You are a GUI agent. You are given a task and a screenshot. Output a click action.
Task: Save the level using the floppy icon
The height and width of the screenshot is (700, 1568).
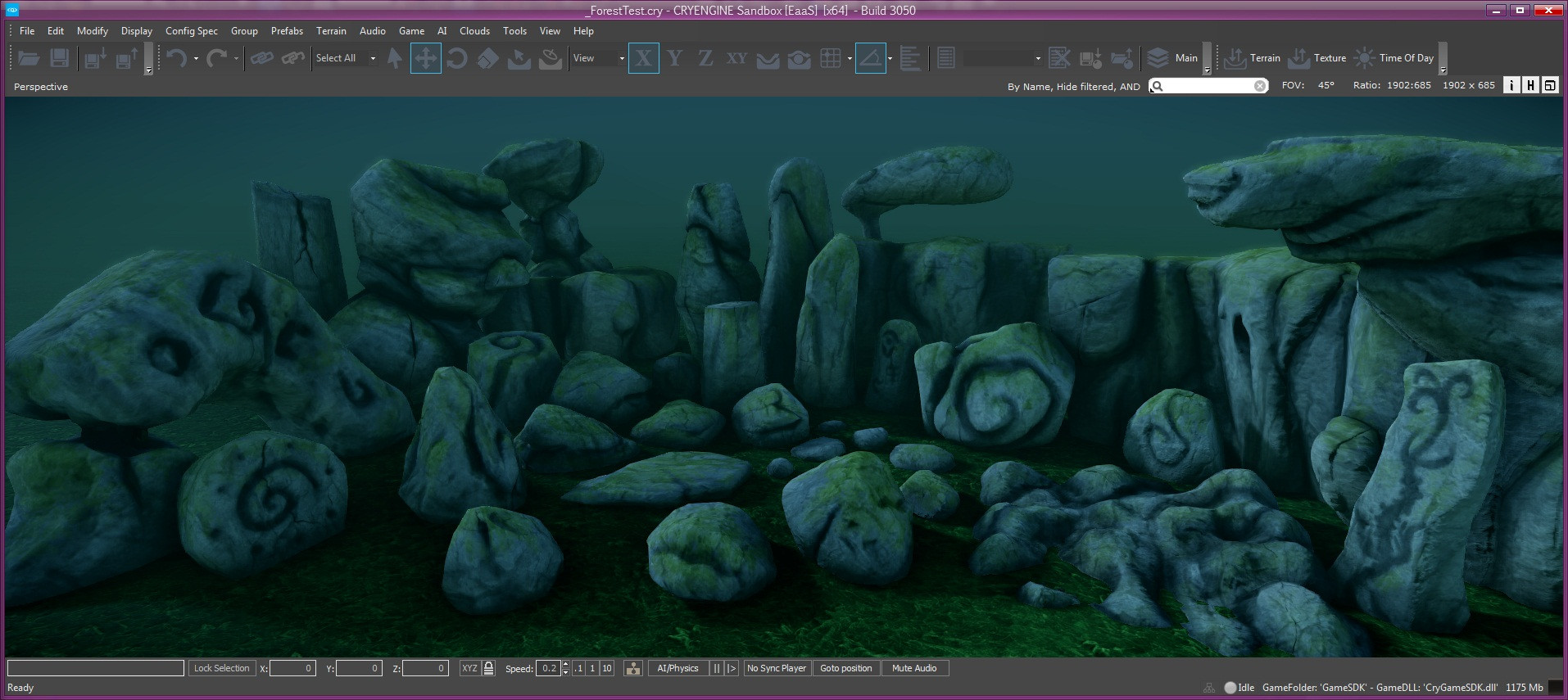[x=59, y=58]
